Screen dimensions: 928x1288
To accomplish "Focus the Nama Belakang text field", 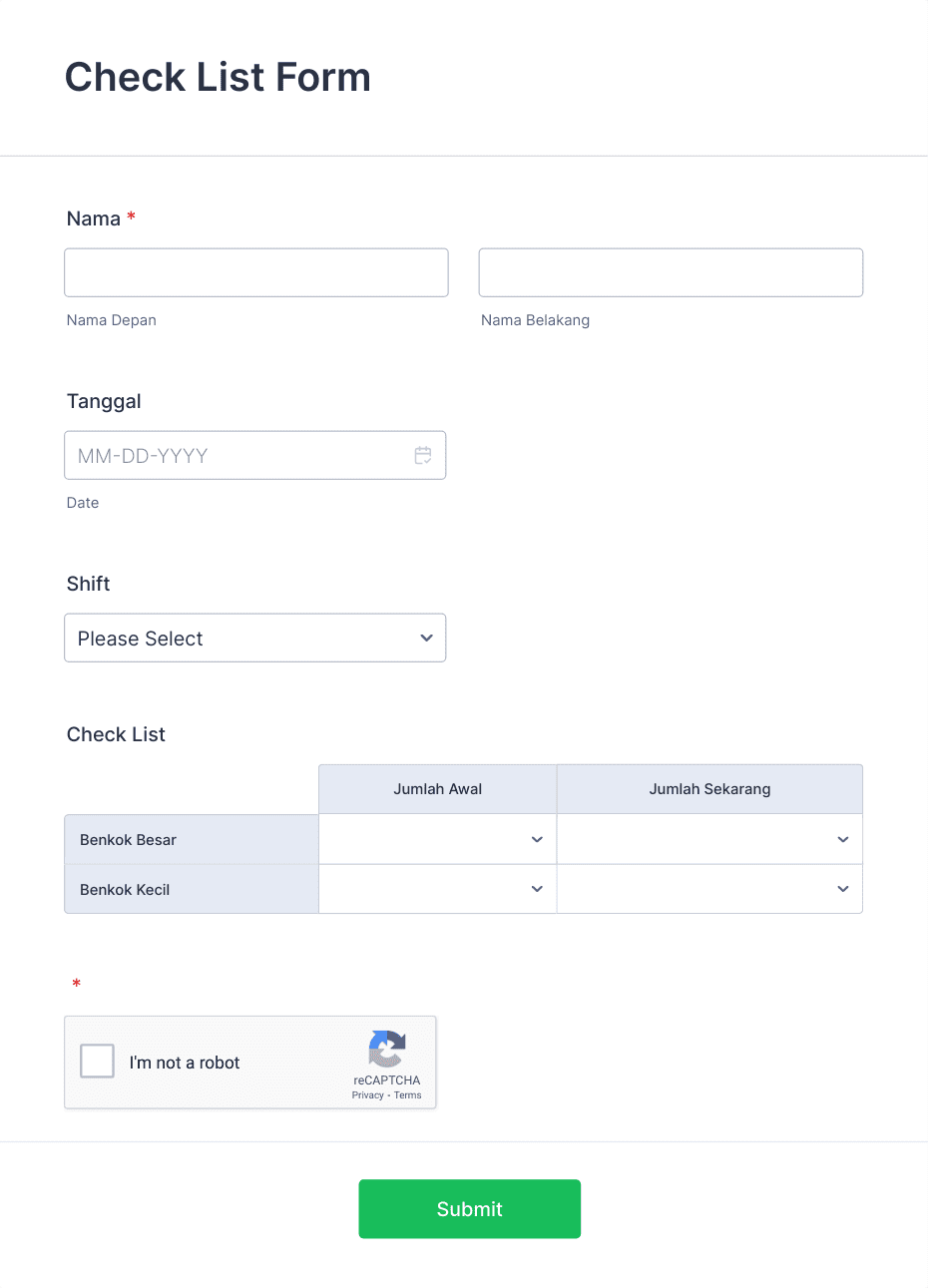I will click(671, 273).
